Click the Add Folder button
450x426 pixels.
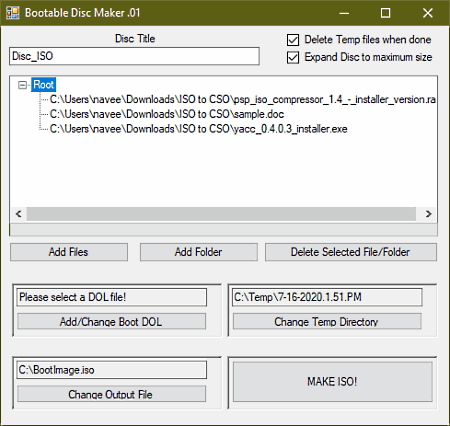(199, 252)
